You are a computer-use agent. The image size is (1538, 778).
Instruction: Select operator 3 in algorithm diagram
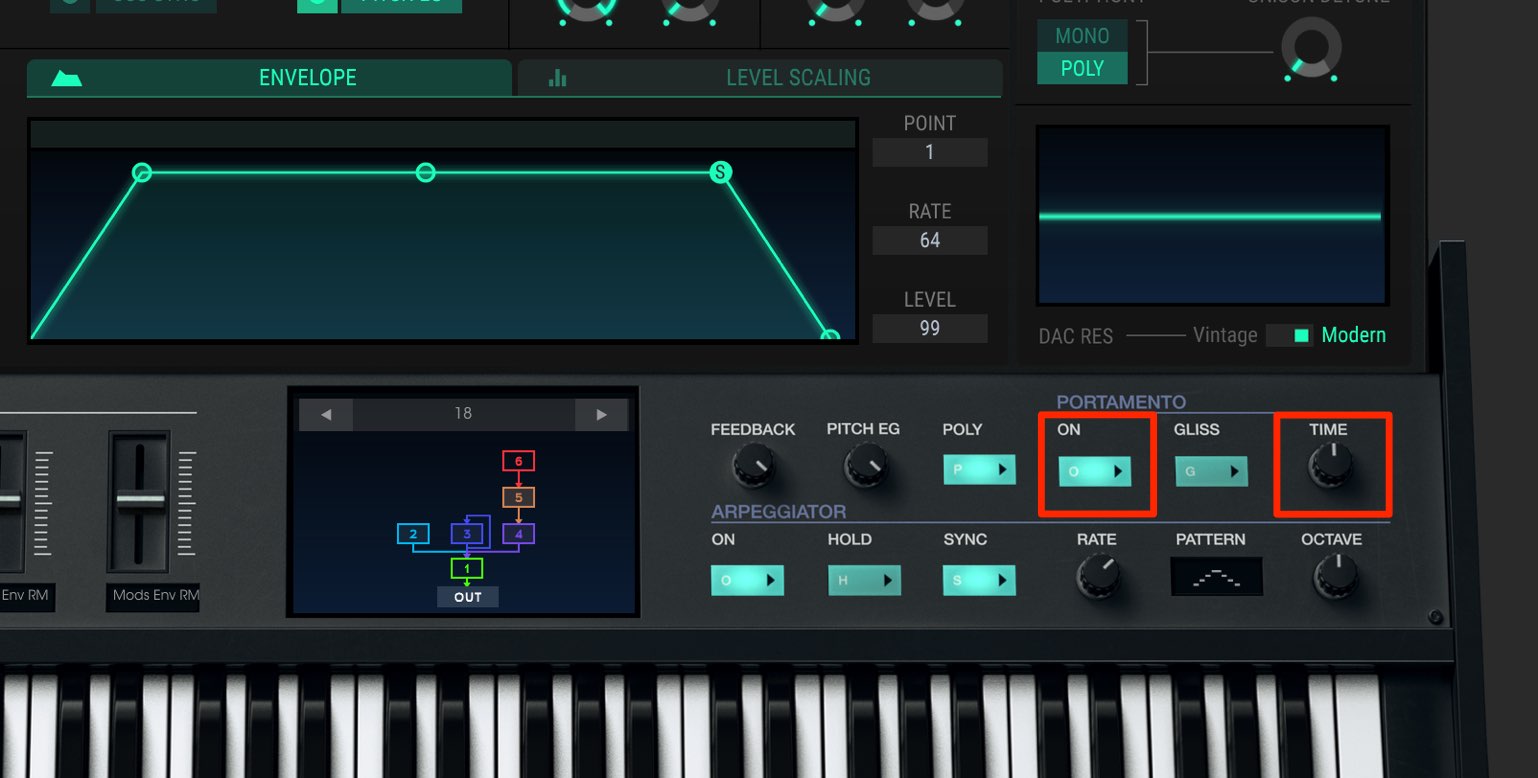tap(467, 534)
